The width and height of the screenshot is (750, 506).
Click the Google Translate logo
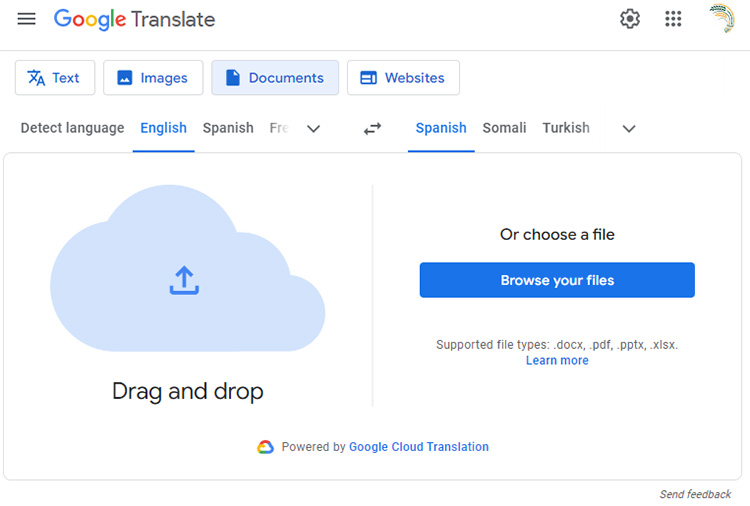134,19
